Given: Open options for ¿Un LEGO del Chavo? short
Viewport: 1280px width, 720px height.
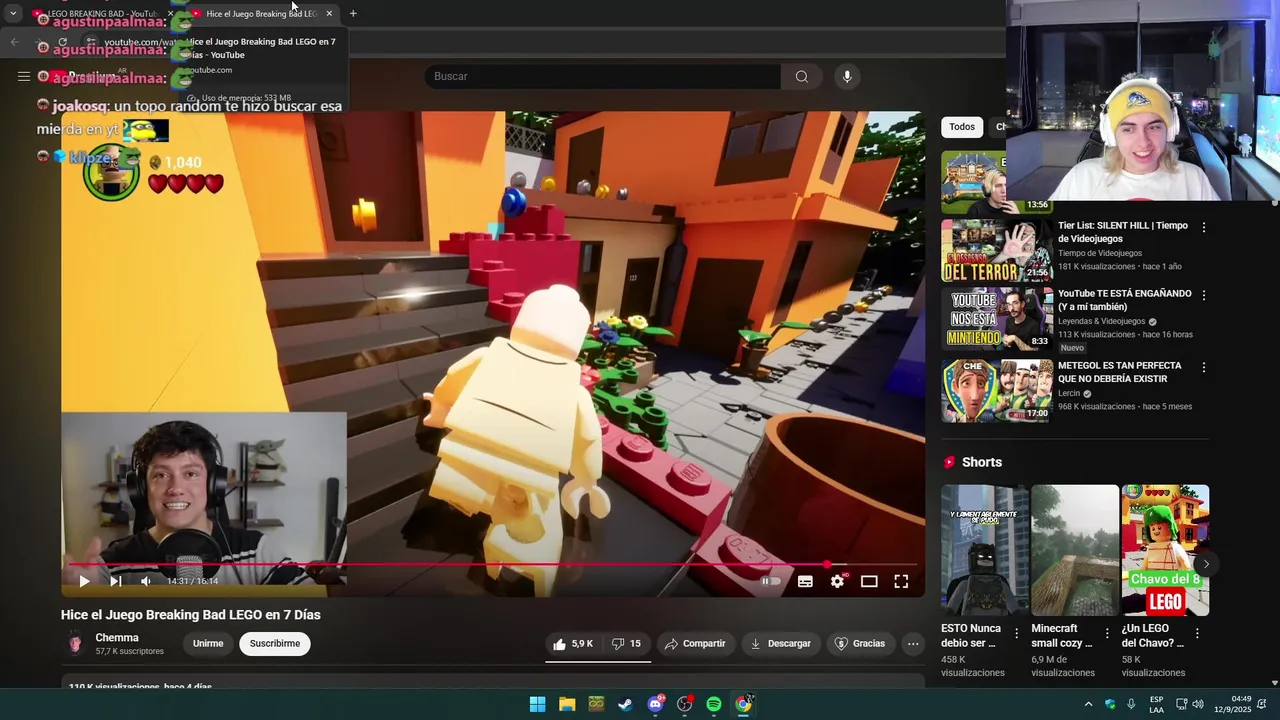Looking at the screenshot, I should [x=1197, y=633].
